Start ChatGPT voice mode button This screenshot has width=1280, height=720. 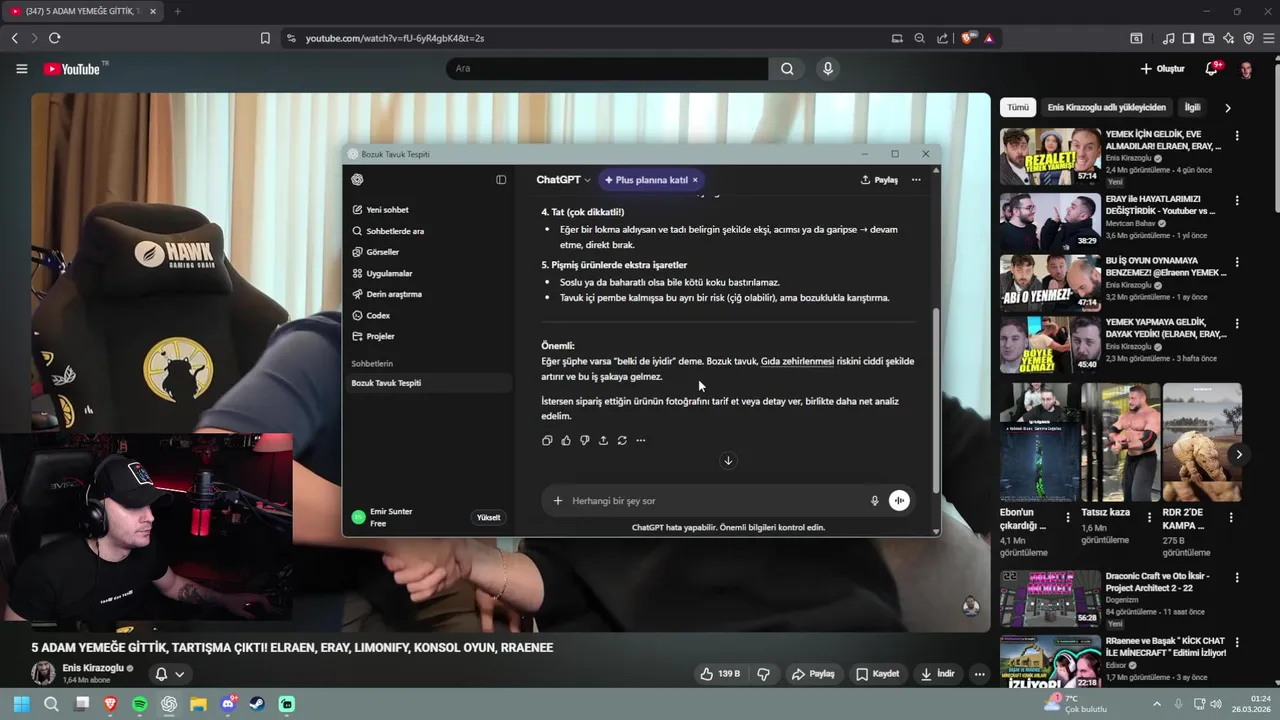click(899, 501)
